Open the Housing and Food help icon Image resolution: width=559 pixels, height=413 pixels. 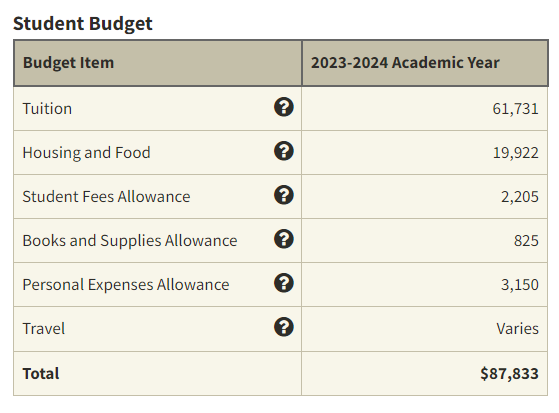(x=284, y=151)
